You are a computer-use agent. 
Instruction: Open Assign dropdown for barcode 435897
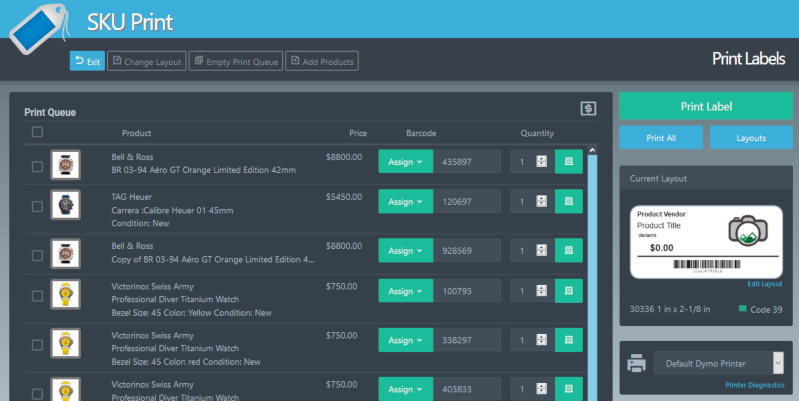406,162
